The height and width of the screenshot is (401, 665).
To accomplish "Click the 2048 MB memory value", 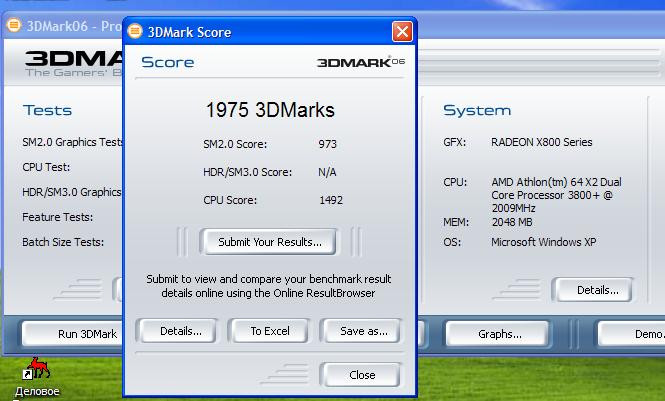I will [x=512, y=222].
